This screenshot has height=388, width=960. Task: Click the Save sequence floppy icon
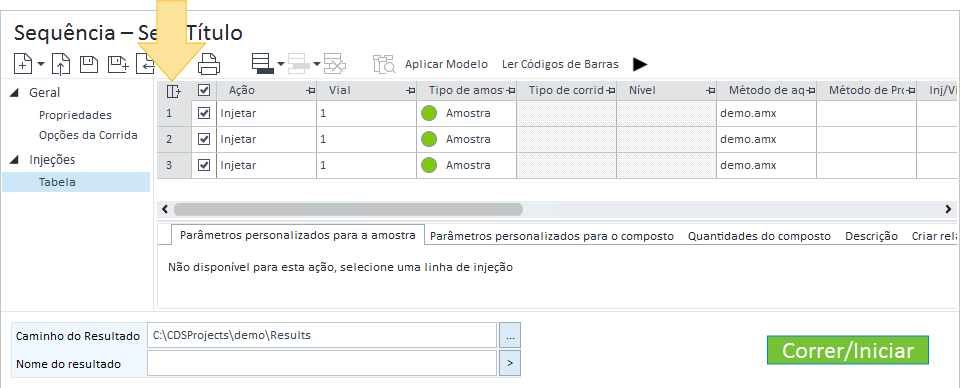point(89,64)
